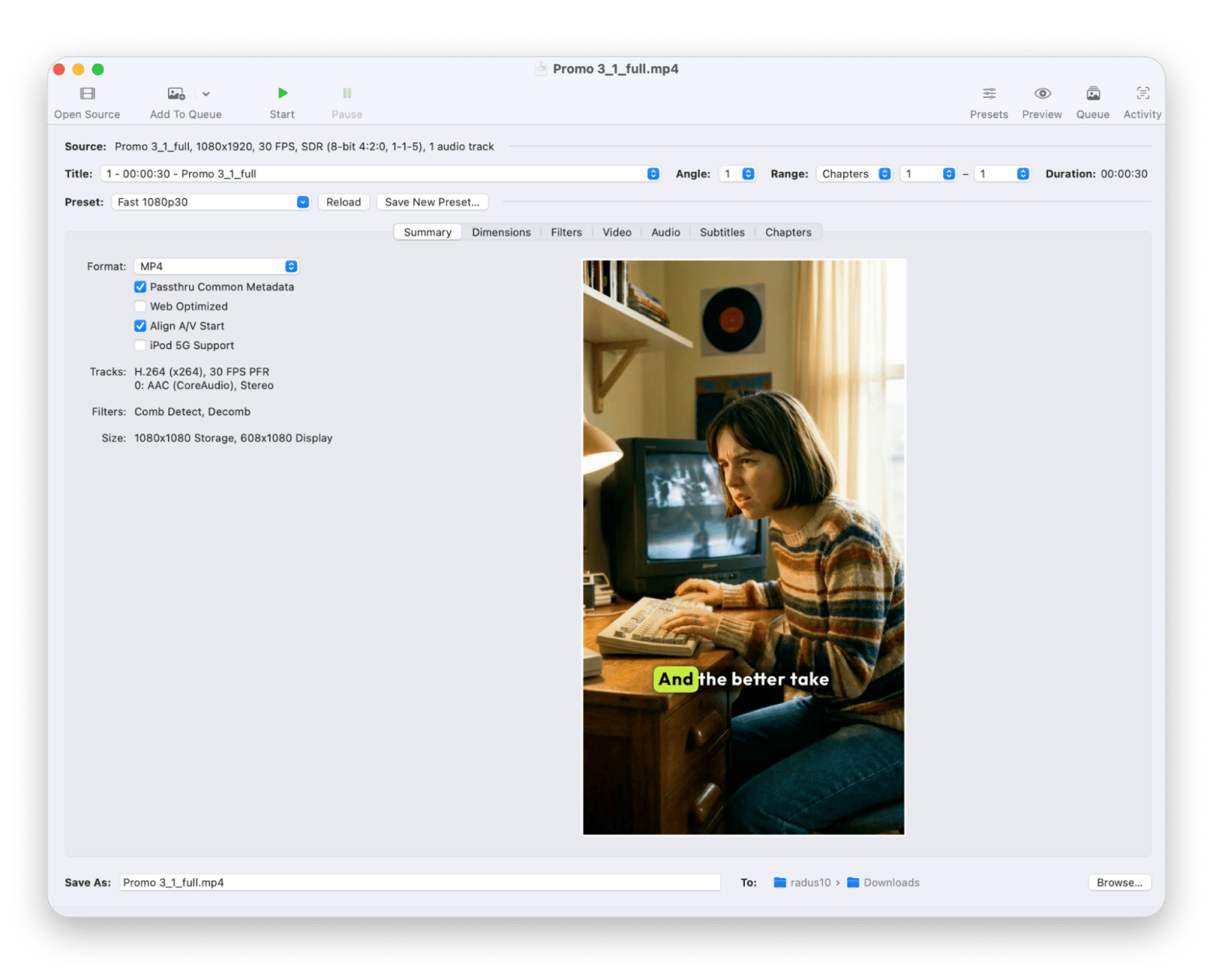Zoom the window with green button
This screenshot has width=1213, height=980.
98,69
